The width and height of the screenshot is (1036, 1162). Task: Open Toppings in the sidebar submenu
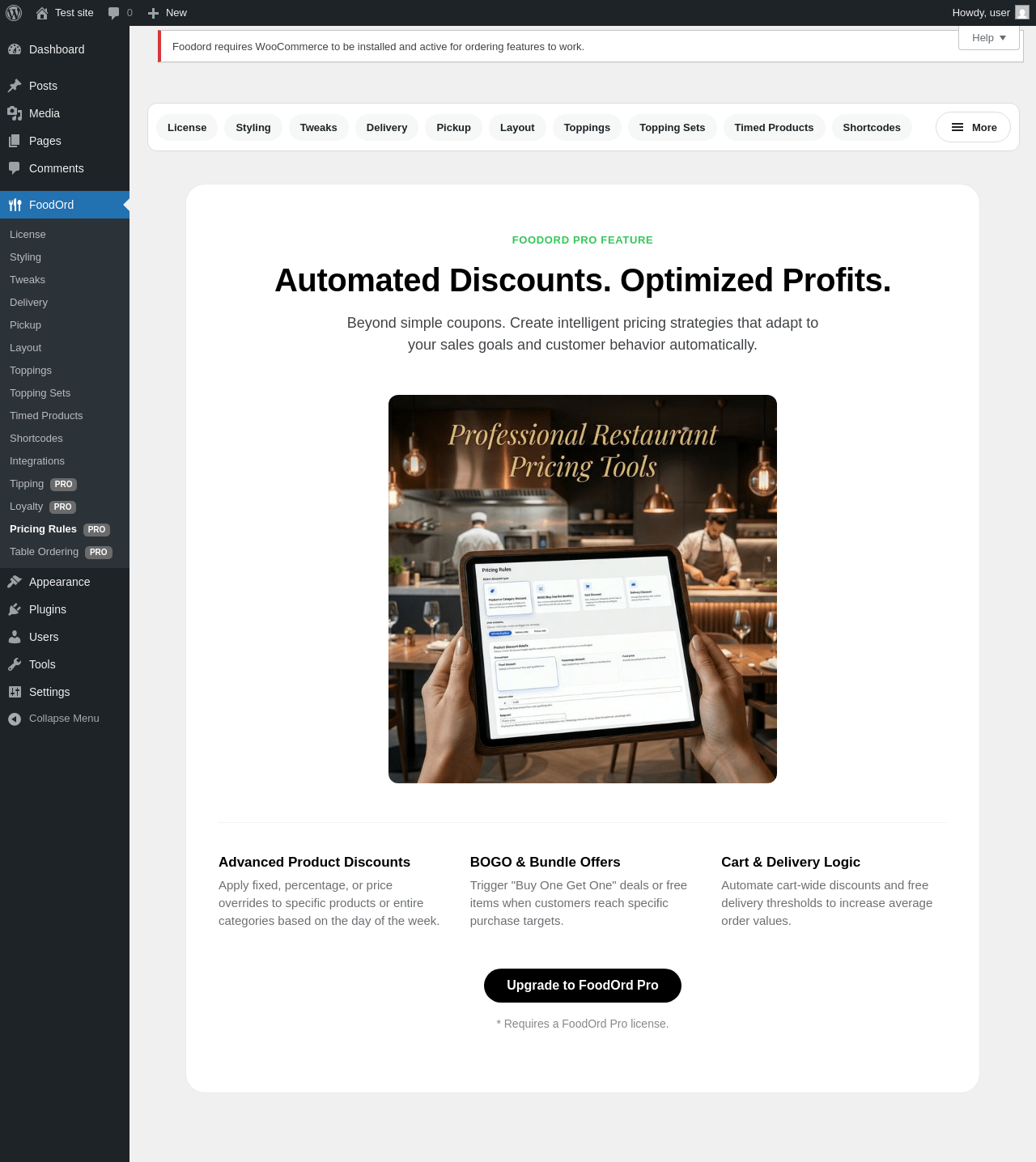65,371
